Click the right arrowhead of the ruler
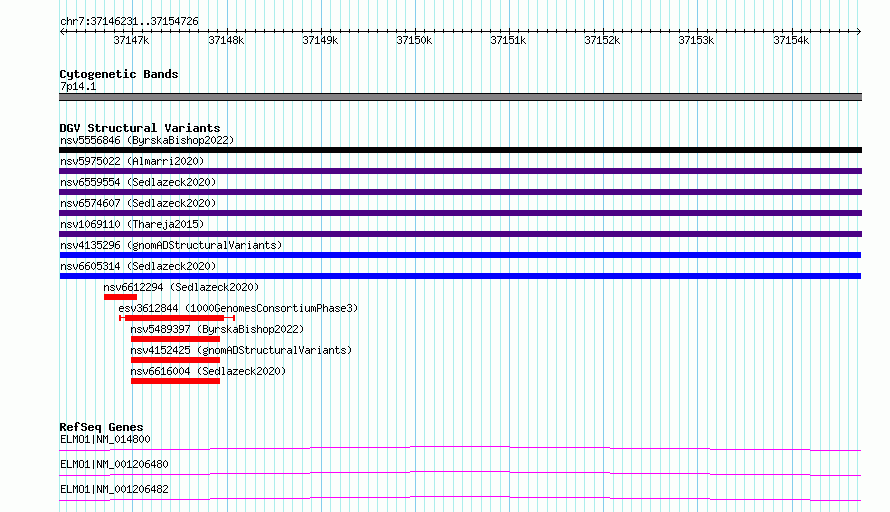The width and height of the screenshot is (890, 512). tap(859, 32)
